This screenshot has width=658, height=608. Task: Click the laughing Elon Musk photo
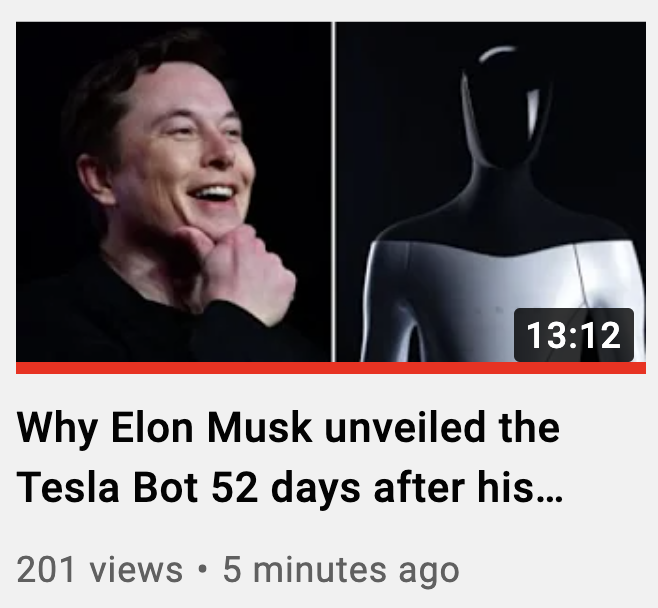173,192
